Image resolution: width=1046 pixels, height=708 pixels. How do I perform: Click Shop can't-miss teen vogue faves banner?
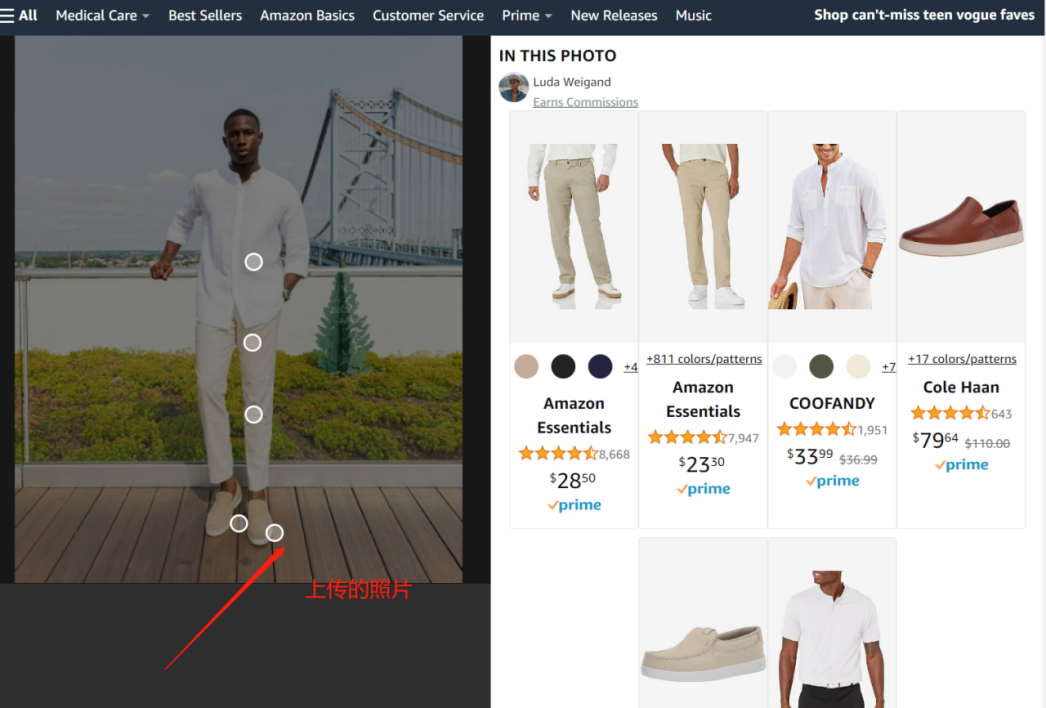pos(924,15)
